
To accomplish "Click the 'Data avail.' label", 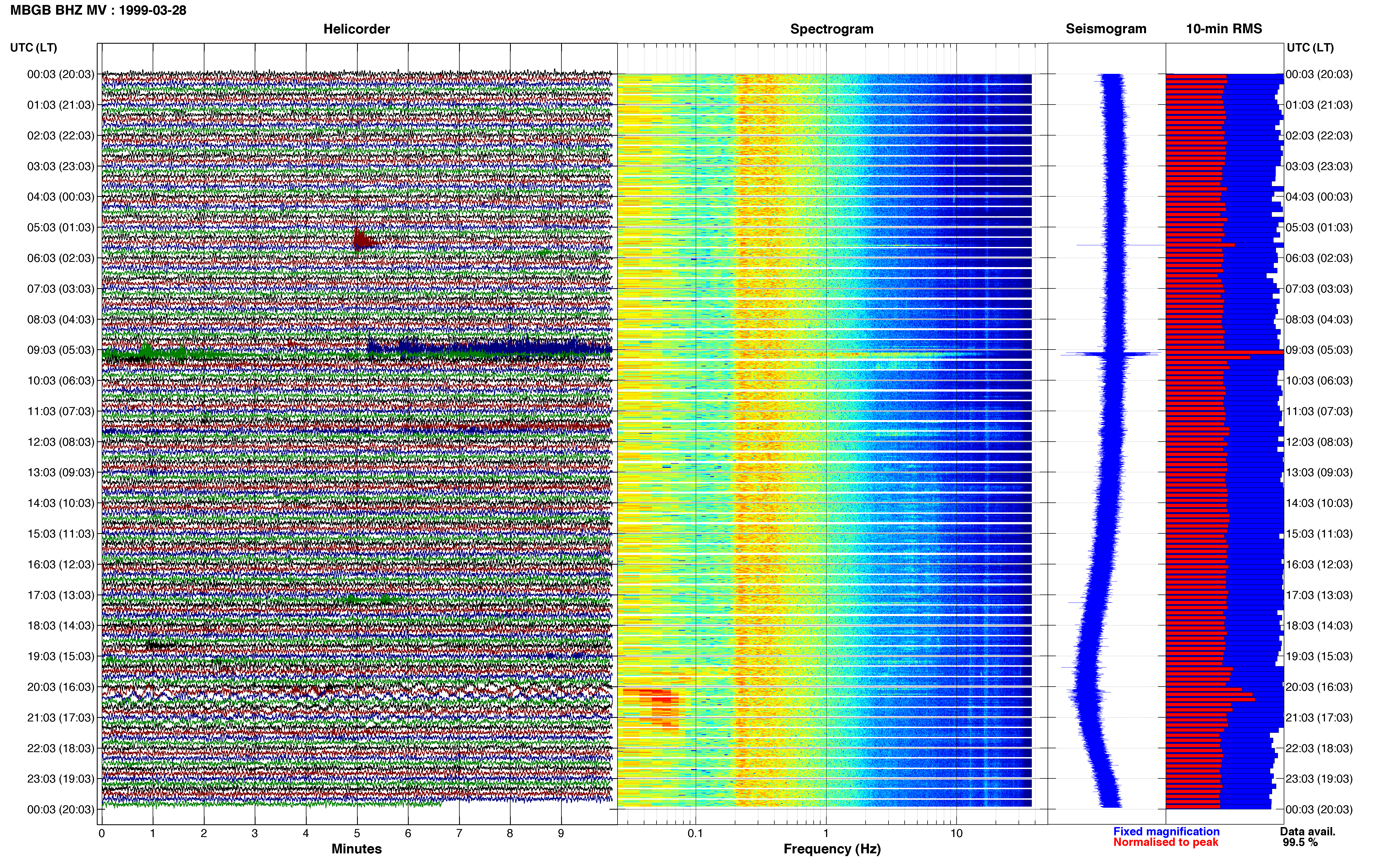I will (1308, 831).
